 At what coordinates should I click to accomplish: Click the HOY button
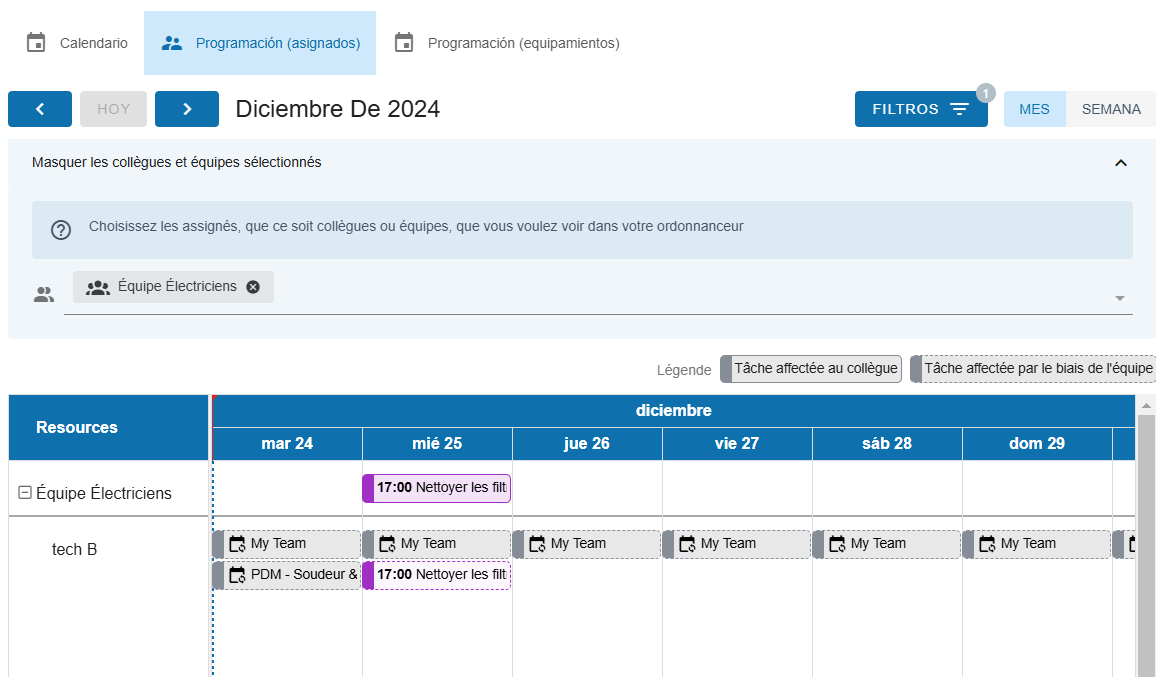tap(114, 109)
